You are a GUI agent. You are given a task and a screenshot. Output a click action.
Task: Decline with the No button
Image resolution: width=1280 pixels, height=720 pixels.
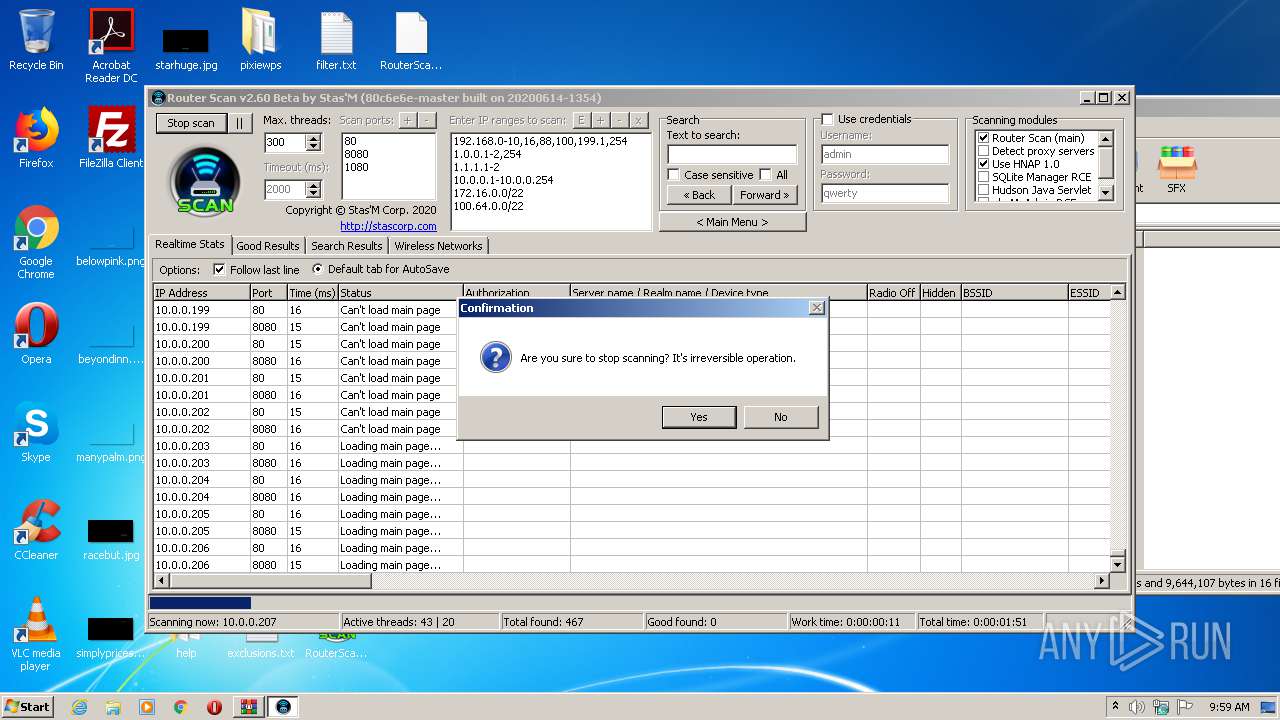(781, 417)
